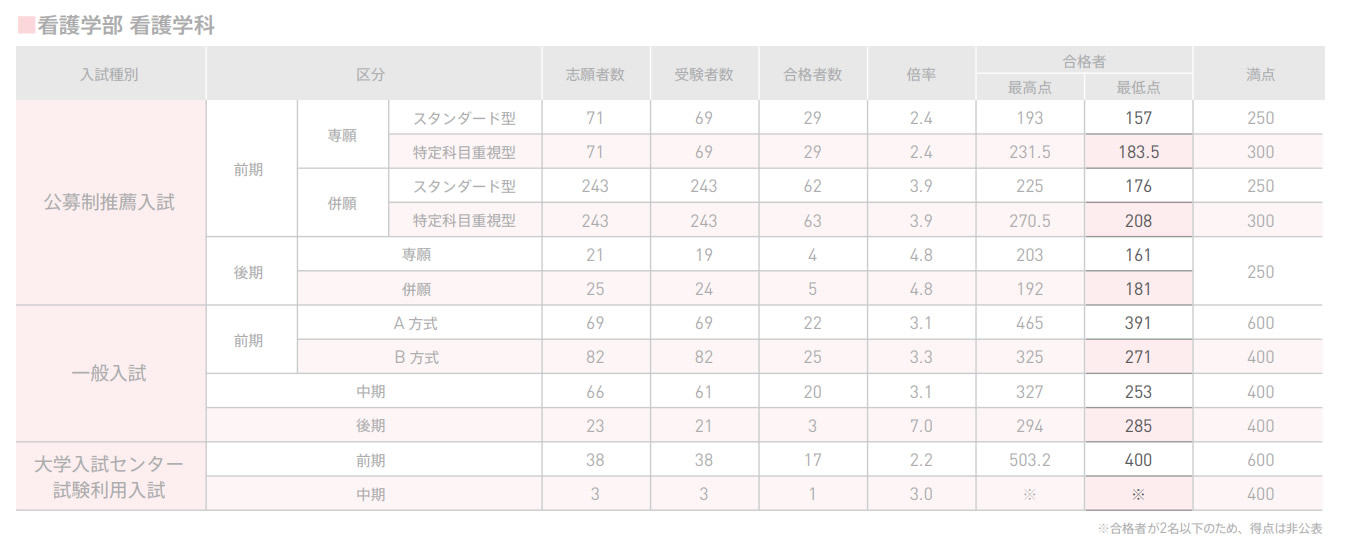The width and height of the screenshot is (1352, 551).
Task: Select the 合格者数 column header
Action: point(812,74)
